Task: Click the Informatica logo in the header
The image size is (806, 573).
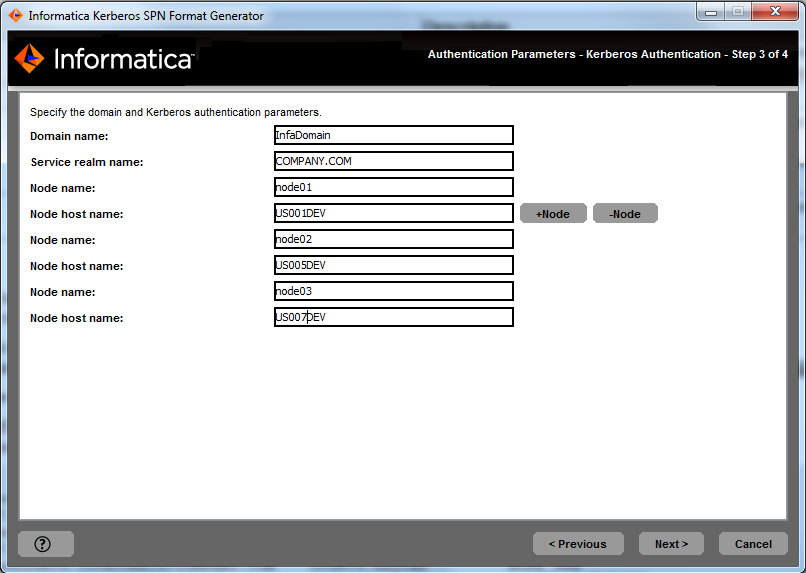Action: click(x=104, y=59)
